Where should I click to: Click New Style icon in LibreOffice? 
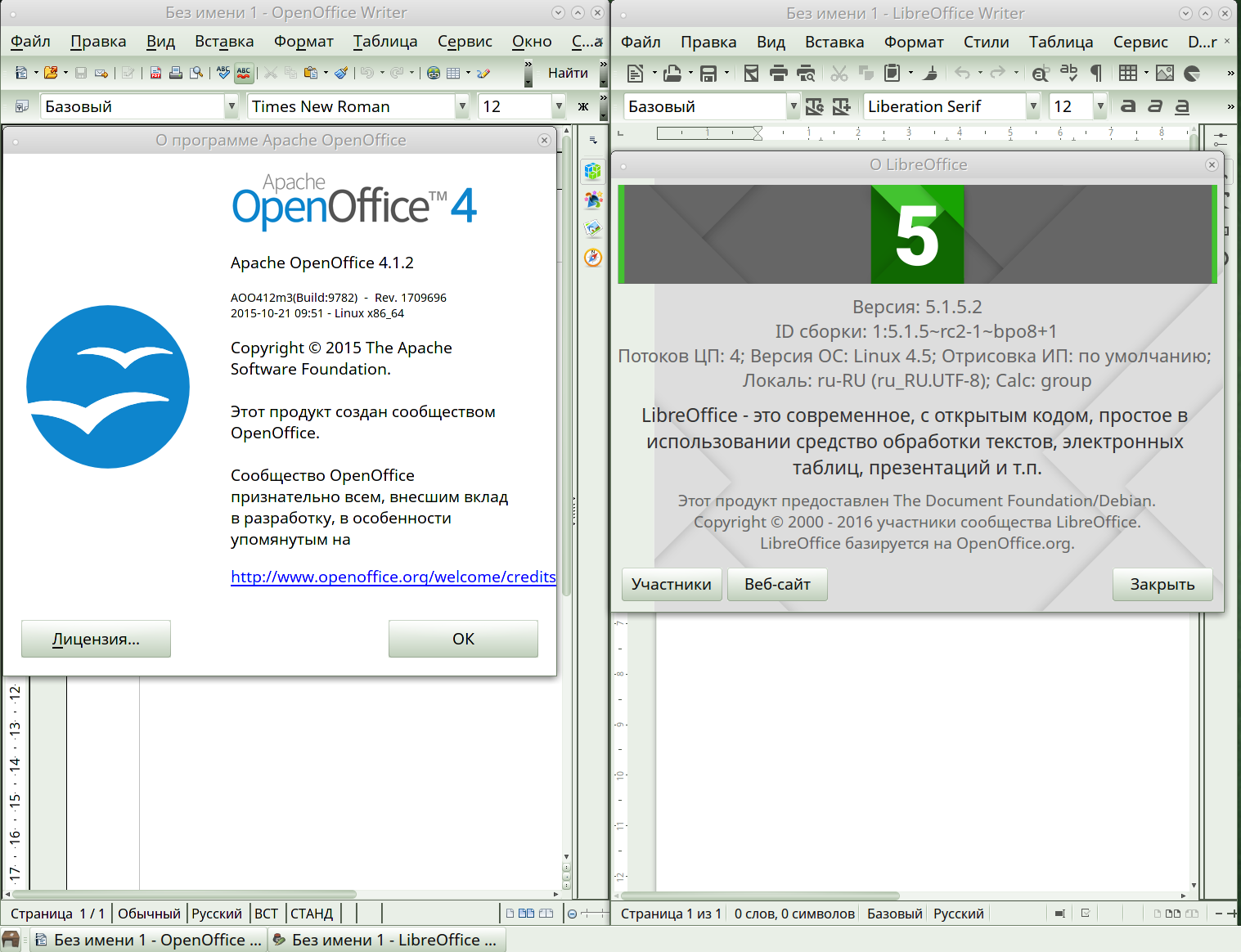(x=842, y=106)
